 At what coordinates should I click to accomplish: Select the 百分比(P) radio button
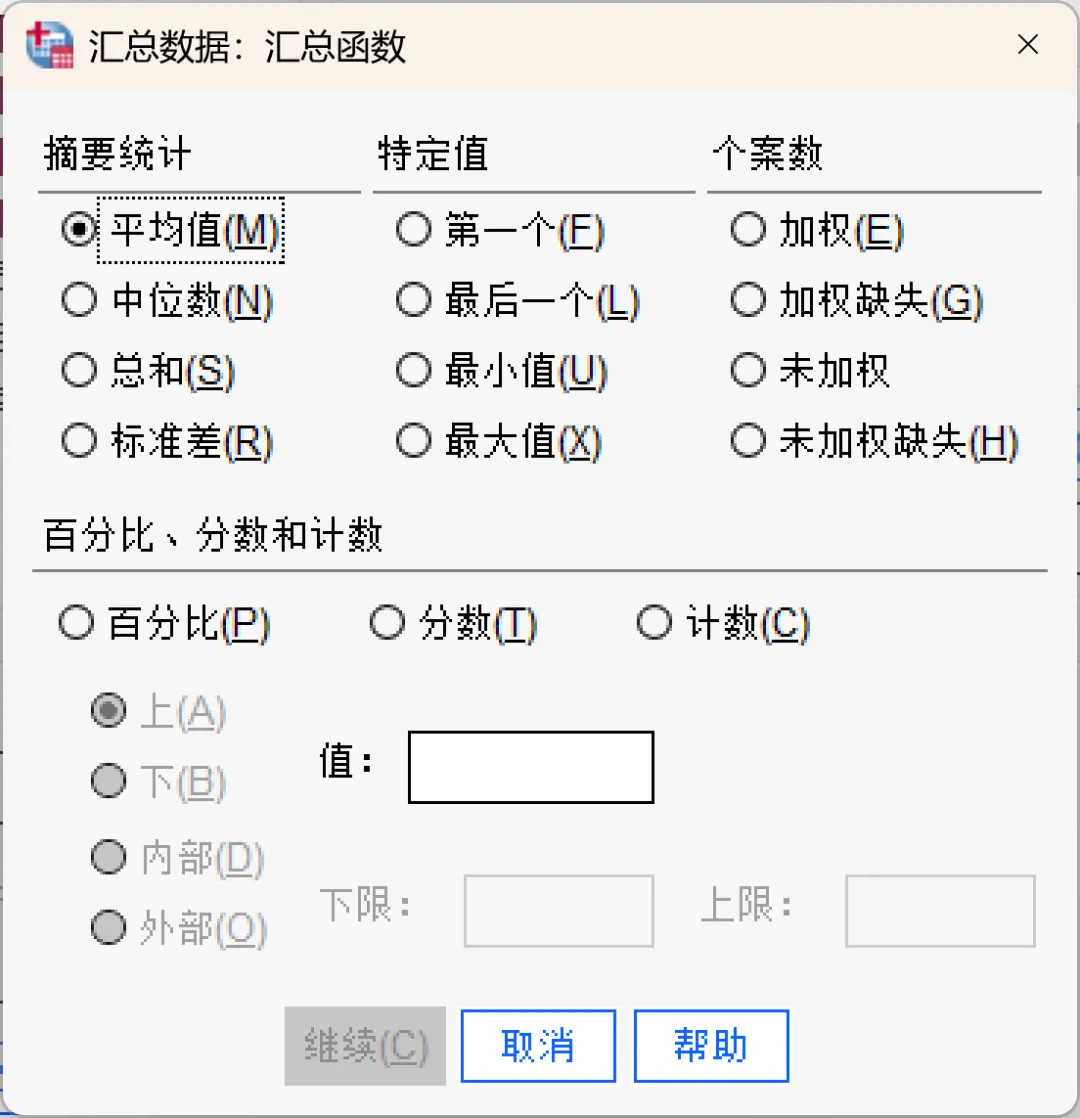click(x=76, y=624)
